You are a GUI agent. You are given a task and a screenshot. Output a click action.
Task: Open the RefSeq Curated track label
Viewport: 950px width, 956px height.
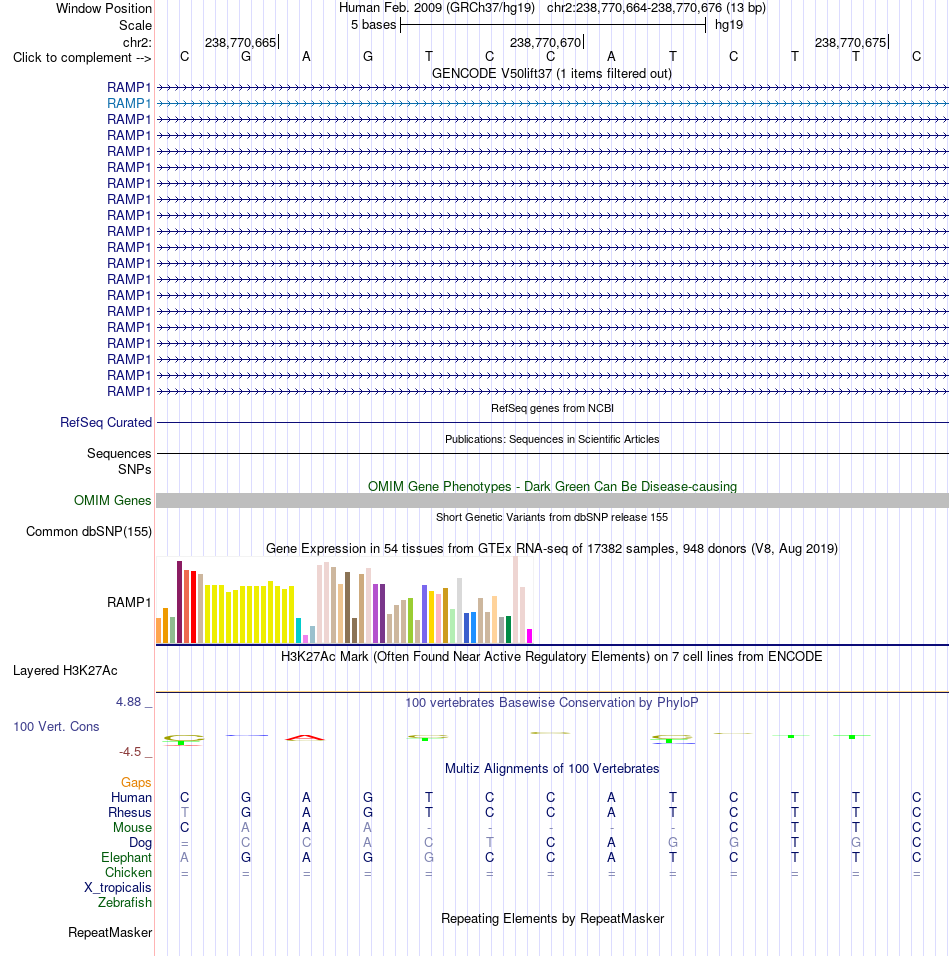[106, 422]
